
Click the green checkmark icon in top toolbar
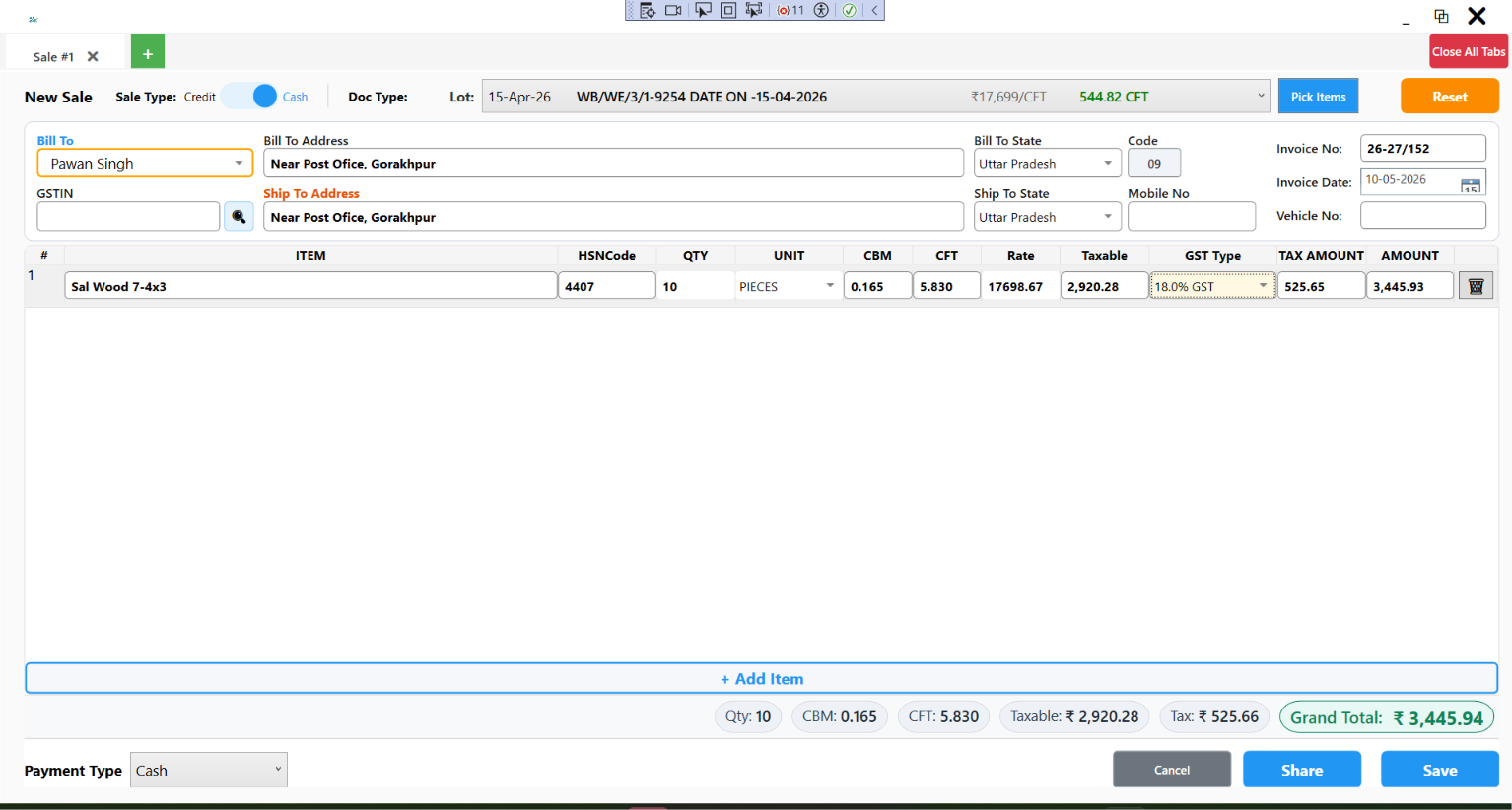coord(849,10)
